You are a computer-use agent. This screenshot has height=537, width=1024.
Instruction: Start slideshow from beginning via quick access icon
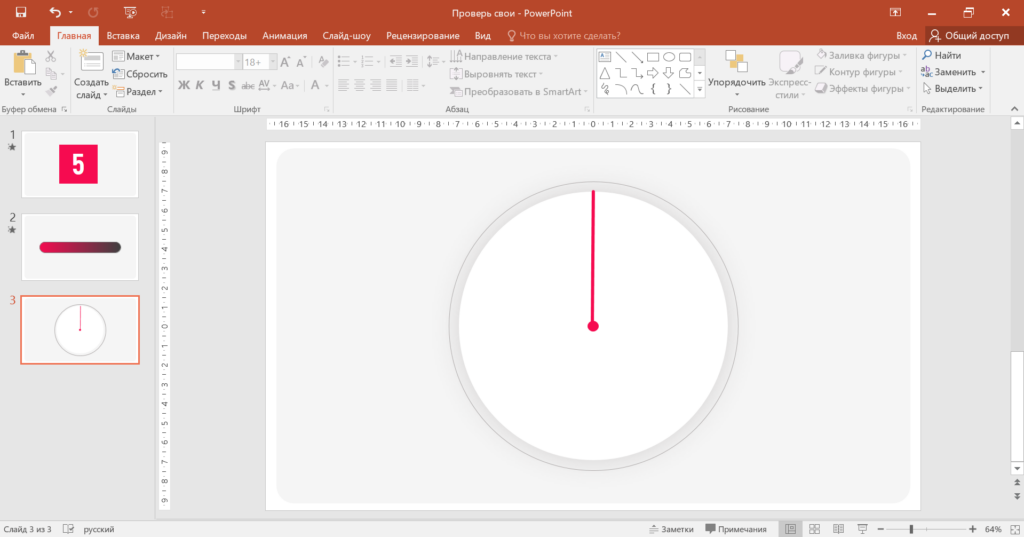[129, 12]
